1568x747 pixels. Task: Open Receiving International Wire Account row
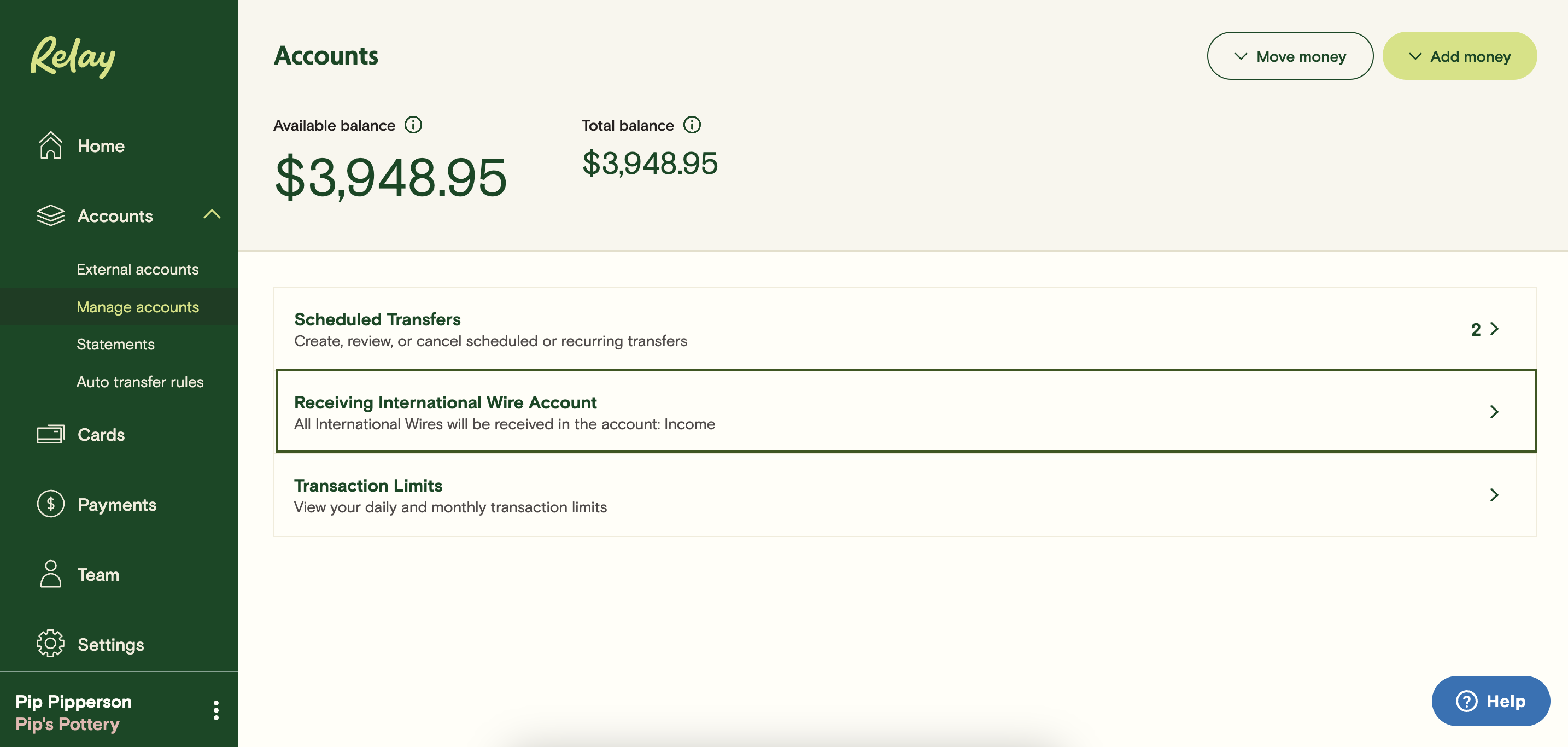point(905,412)
